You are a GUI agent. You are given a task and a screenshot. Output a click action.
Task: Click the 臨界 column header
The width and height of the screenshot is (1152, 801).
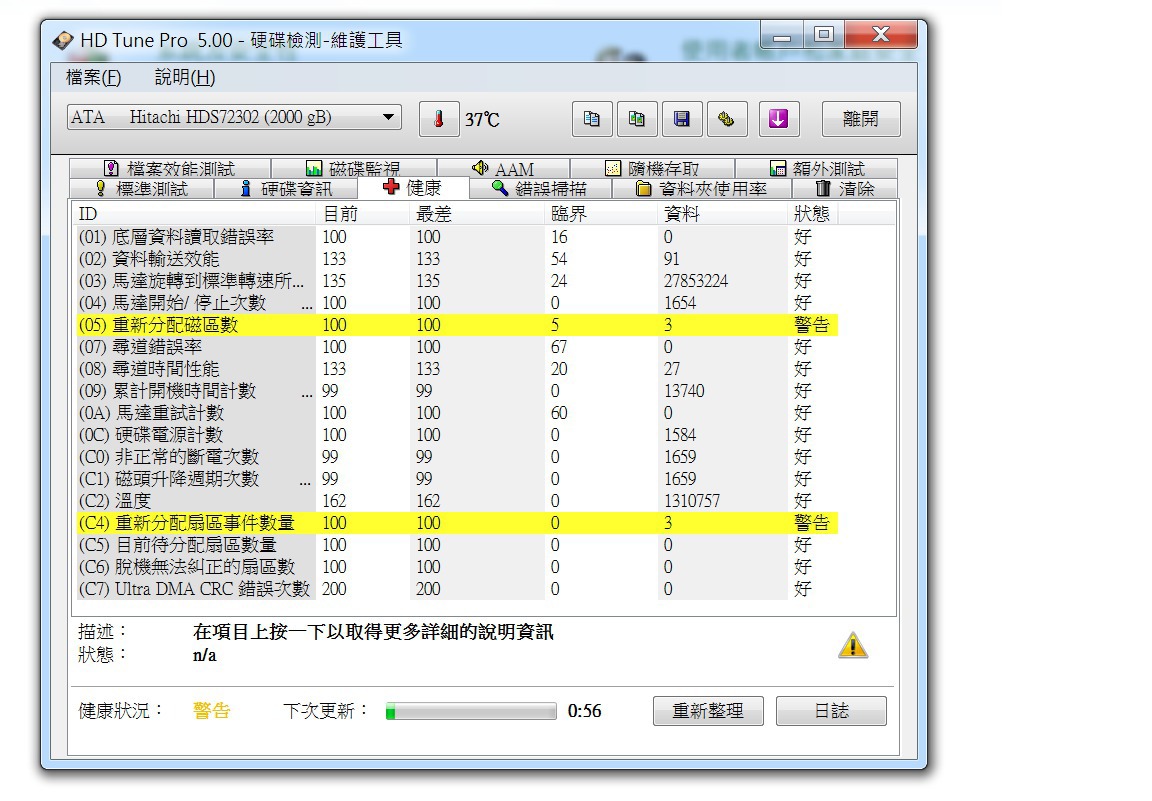pyautogui.click(x=602, y=214)
